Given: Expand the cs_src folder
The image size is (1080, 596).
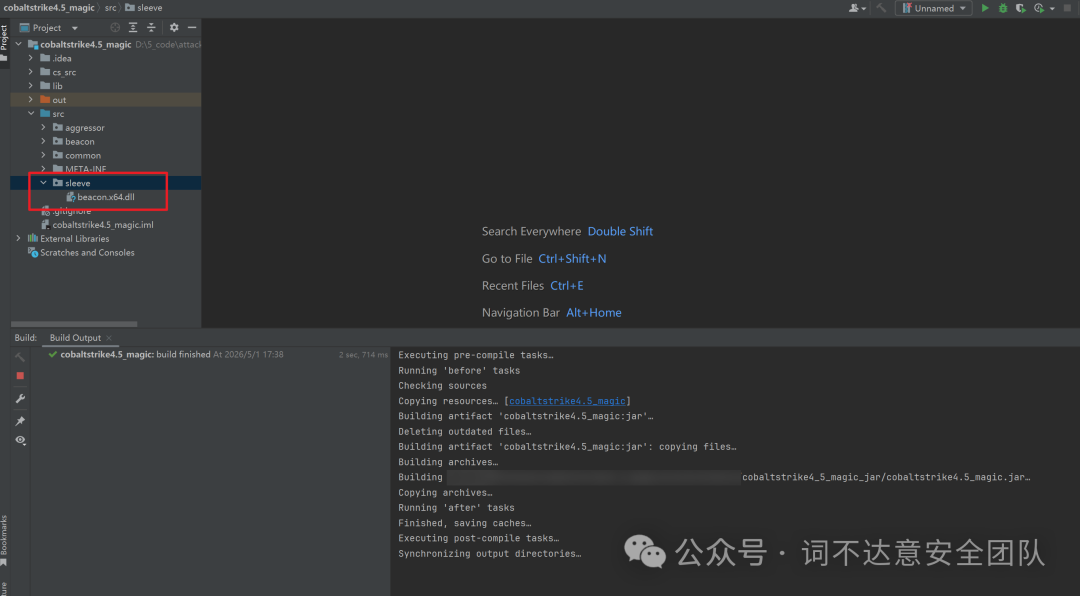Looking at the screenshot, I should pos(31,72).
